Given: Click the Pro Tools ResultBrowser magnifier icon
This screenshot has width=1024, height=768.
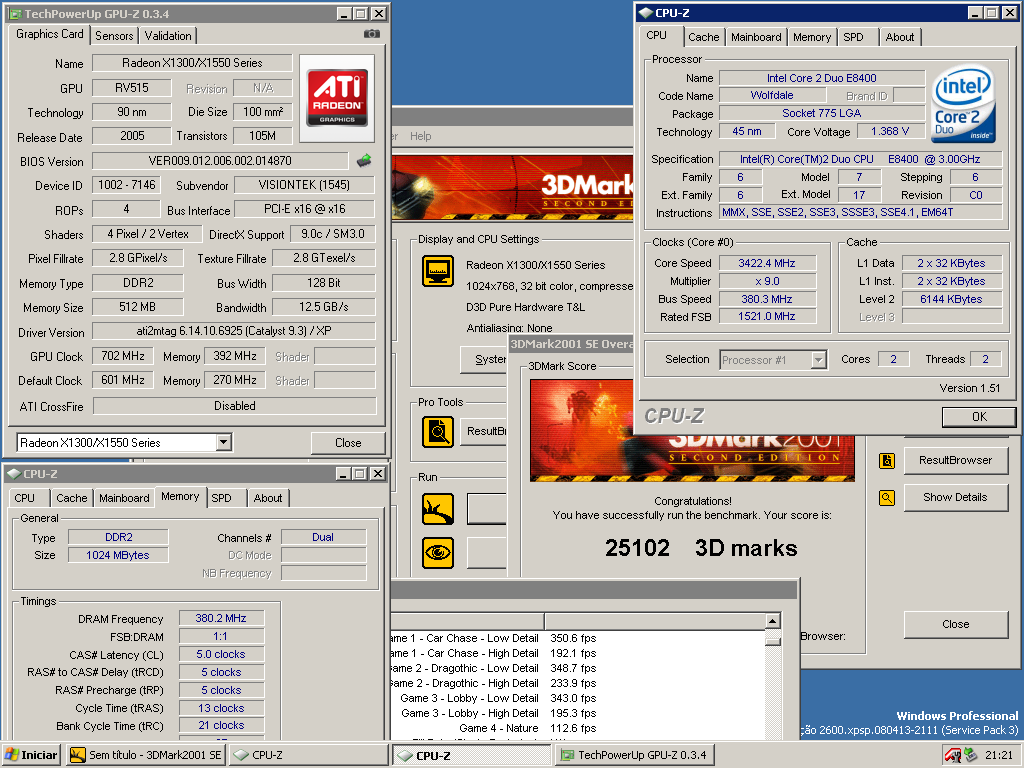Looking at the screenshot, I should pyautogui.click(x=438, y=431).
